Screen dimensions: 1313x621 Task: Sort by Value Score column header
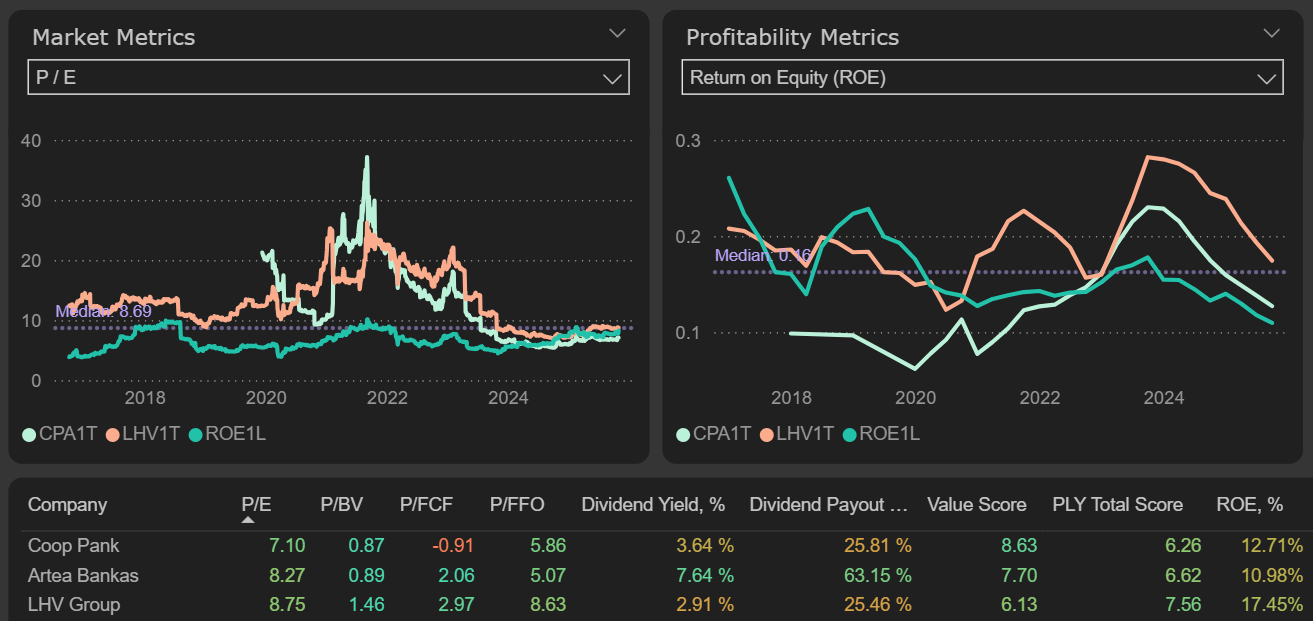[976, 505]
